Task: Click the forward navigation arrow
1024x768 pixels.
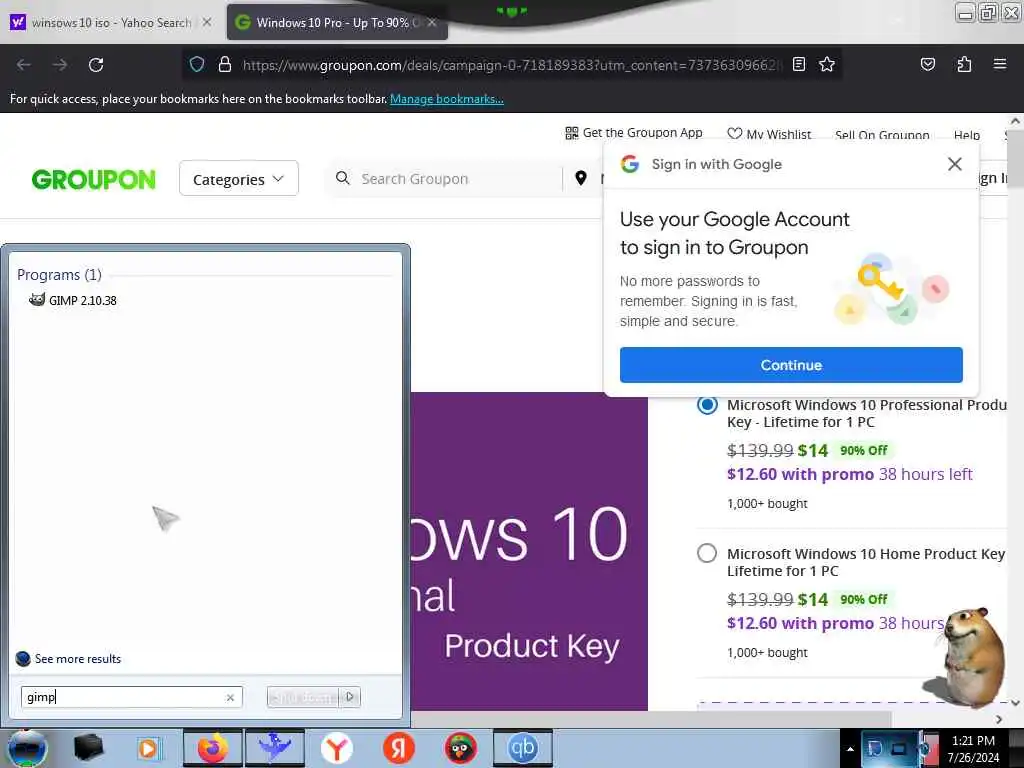Action: click(x=60, y=65)
